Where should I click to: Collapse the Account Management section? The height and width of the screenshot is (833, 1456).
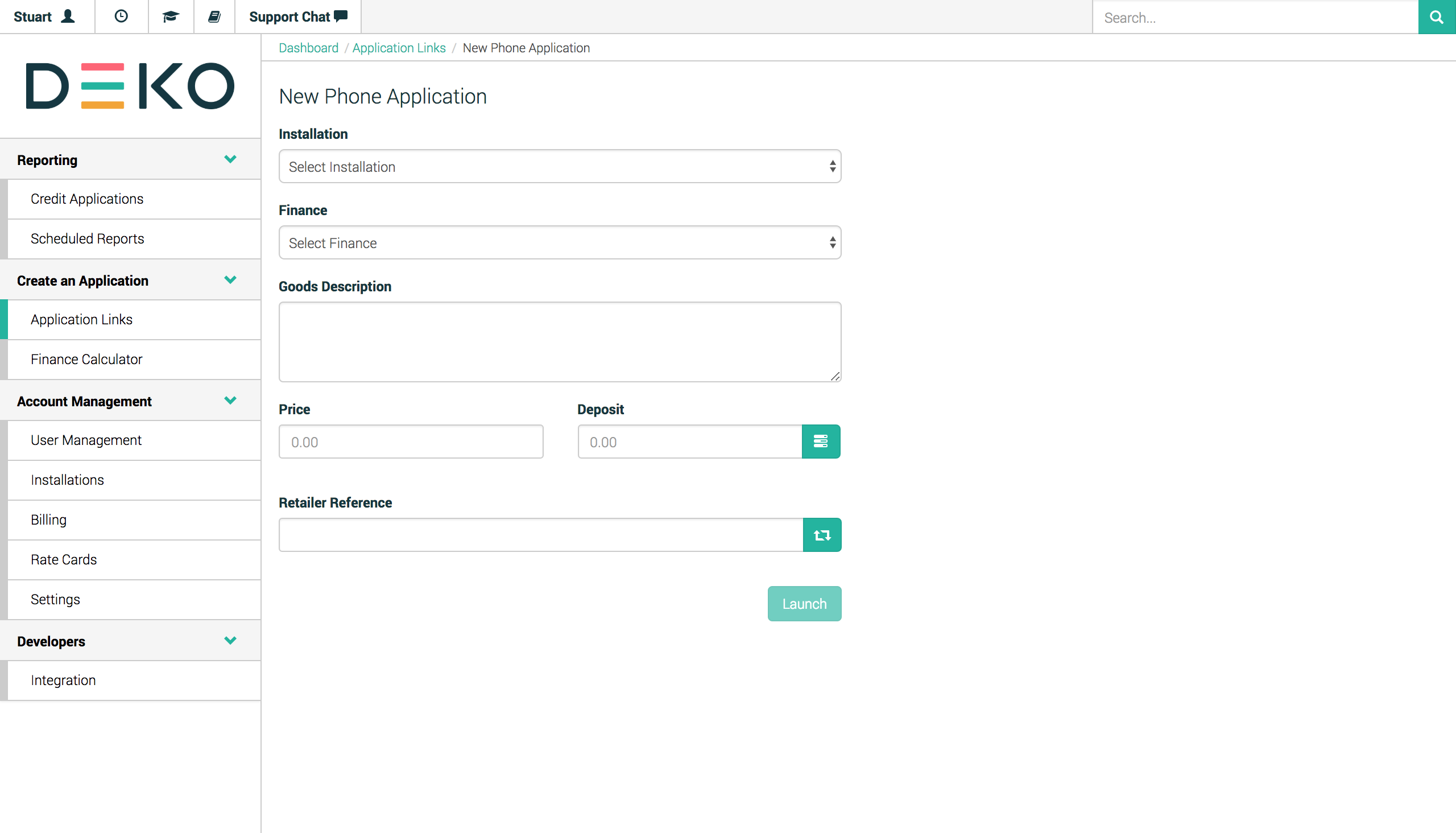230,401
